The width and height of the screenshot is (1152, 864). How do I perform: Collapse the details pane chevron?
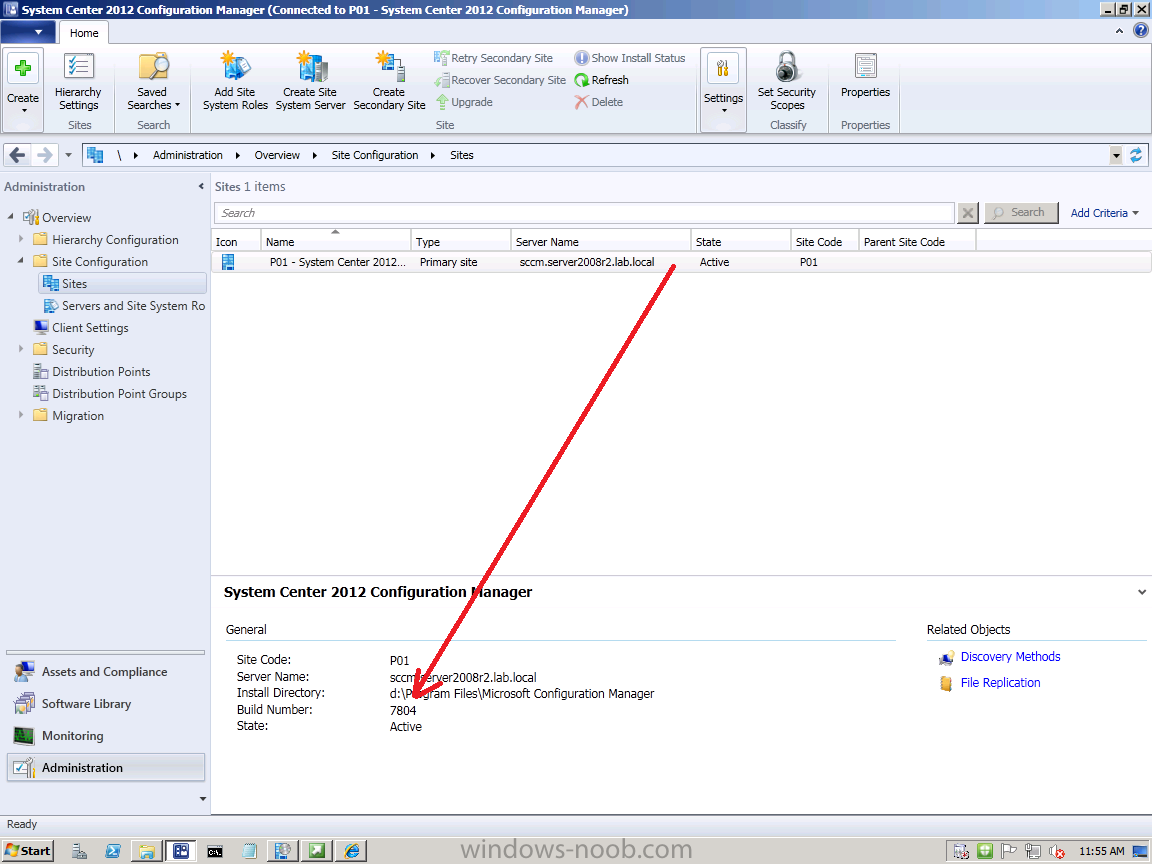1142,592
